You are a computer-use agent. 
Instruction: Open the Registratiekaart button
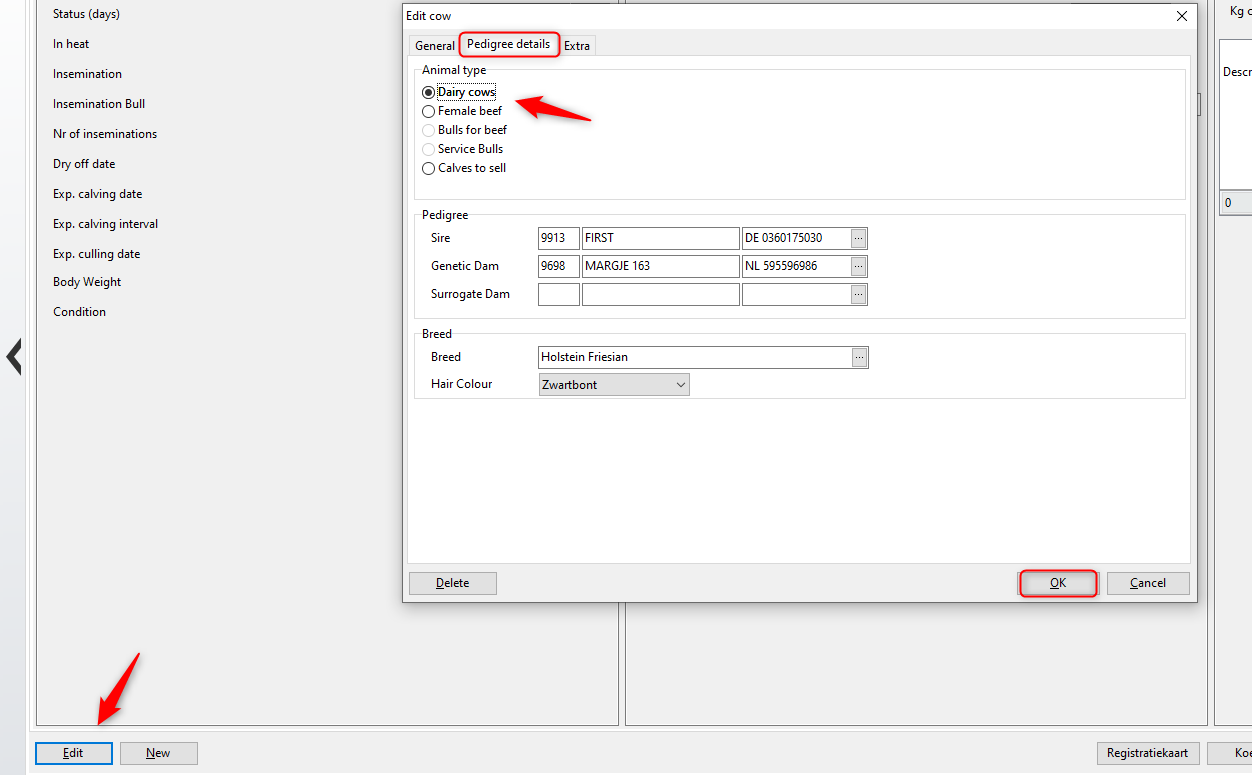[1147, 753]
